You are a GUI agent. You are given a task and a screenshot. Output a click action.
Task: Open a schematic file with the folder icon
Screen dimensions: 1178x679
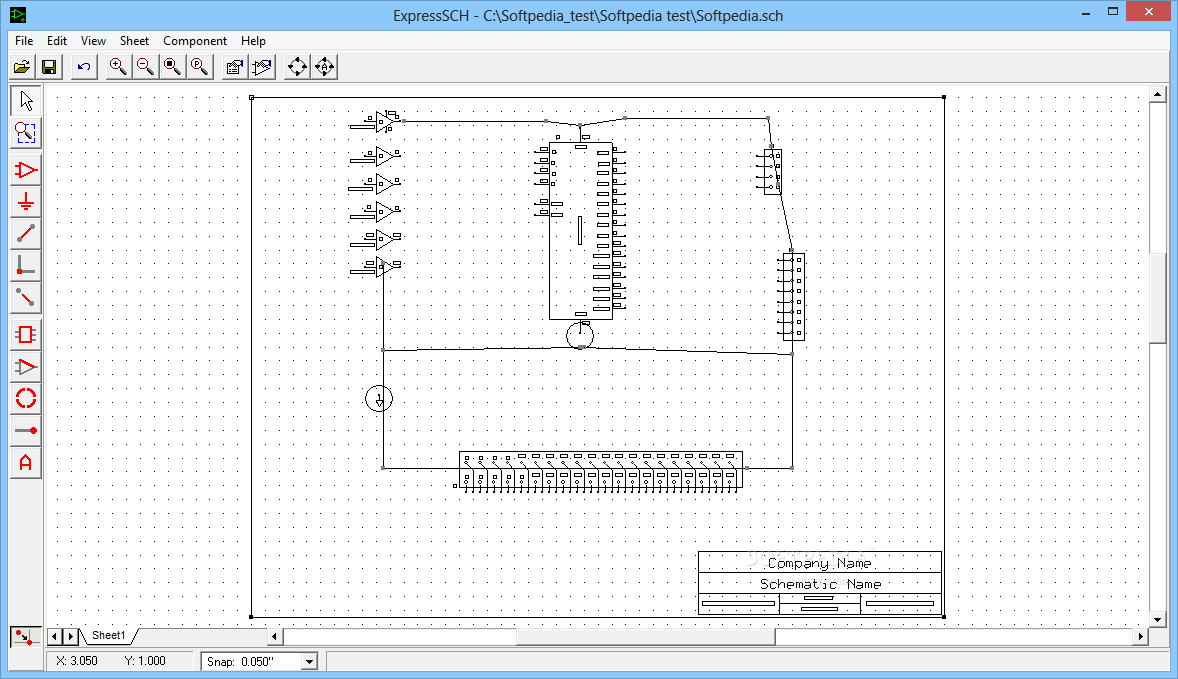click(22, 67)
